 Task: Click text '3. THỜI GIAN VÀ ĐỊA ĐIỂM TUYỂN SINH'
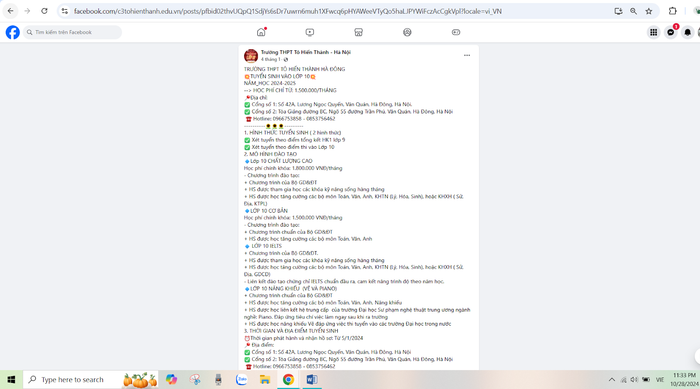point(291,331)
